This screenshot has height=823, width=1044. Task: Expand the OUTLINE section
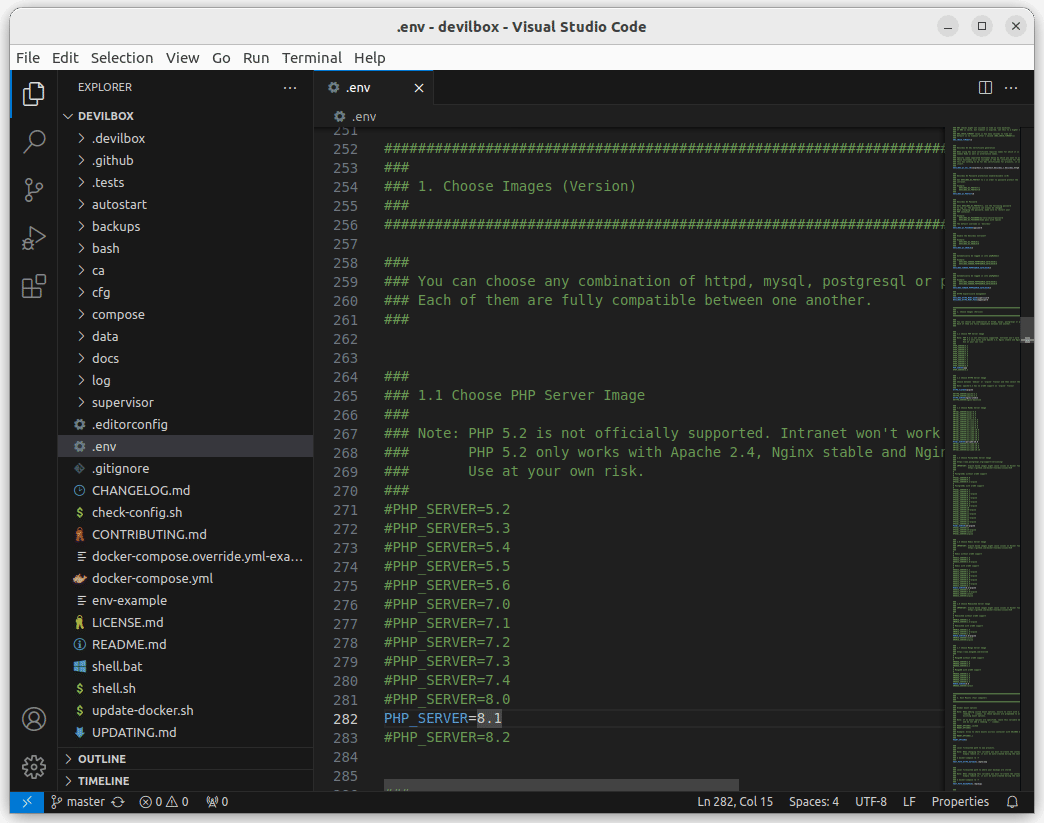click(x=102, y=759)
